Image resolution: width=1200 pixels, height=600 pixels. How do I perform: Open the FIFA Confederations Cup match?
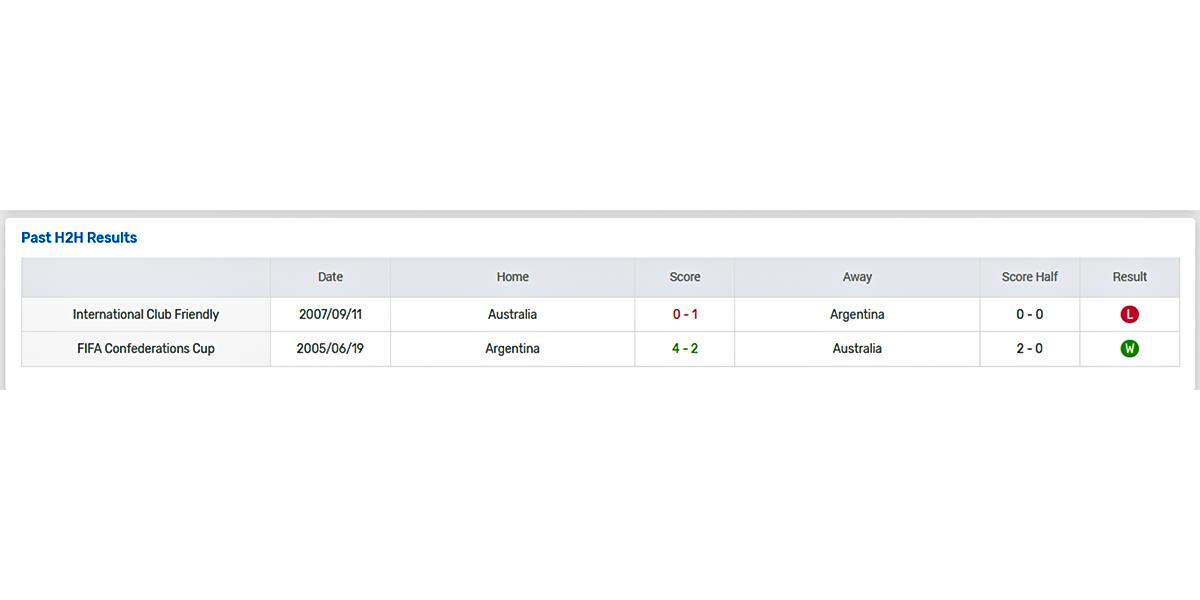[146, 349]
